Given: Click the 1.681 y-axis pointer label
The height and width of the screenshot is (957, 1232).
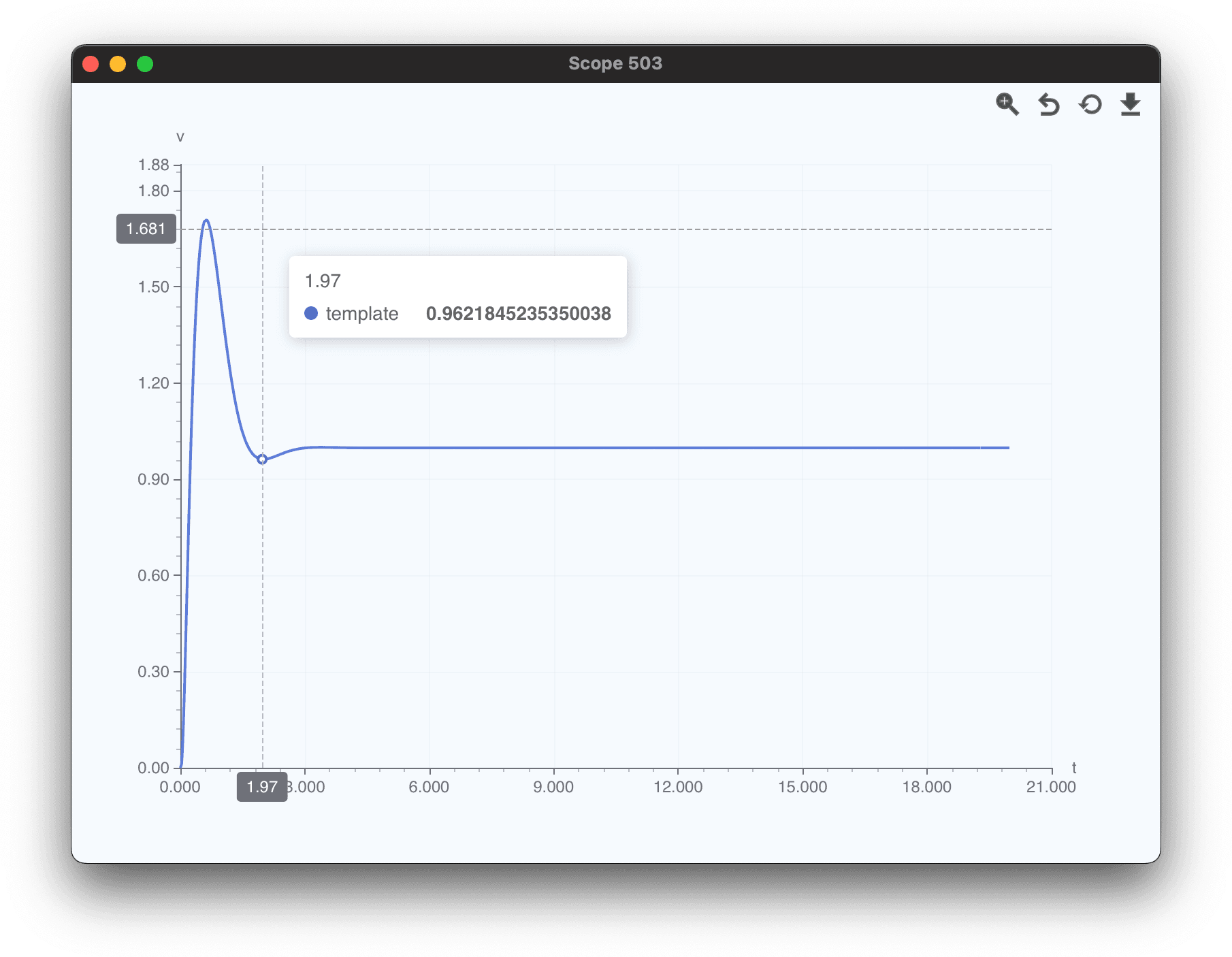Looking at the screenshot, I should [146, 229].
